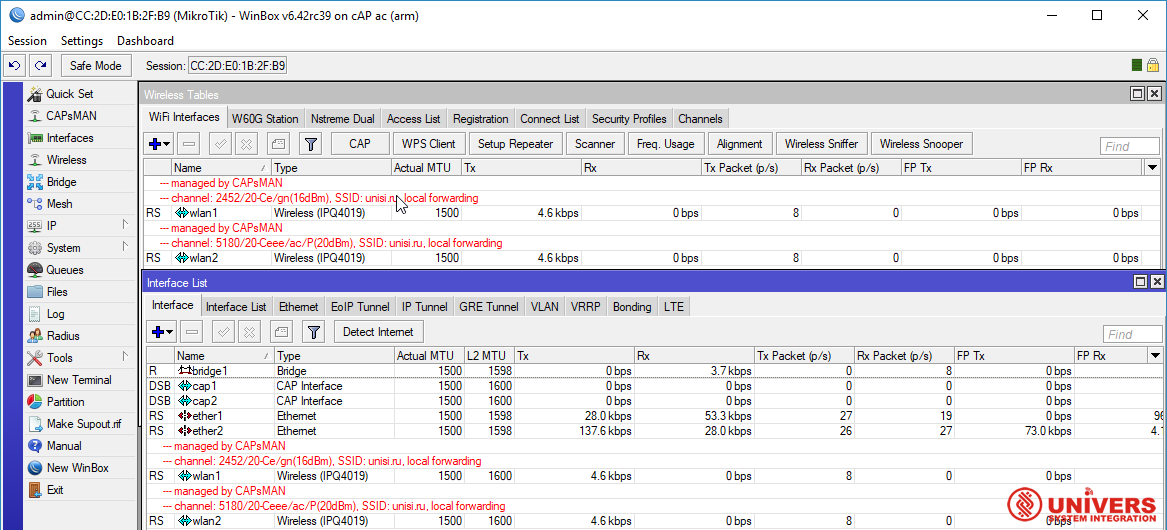Open the add (plus) dropdown in Wireless Tables
Screen dimensions: 1167x530
159,144
